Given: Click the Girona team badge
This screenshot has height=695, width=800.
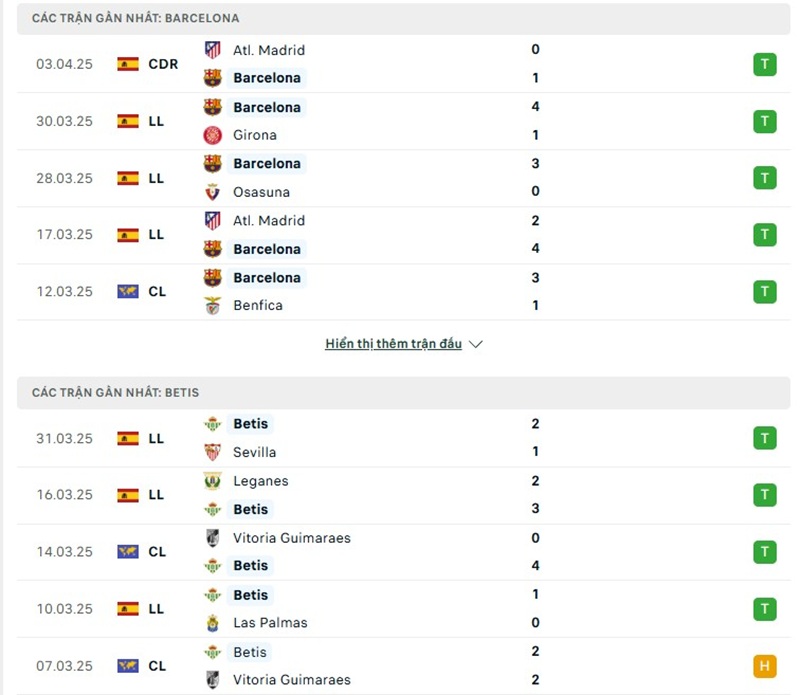Looking at the screenshot, I should coord(213,135).
